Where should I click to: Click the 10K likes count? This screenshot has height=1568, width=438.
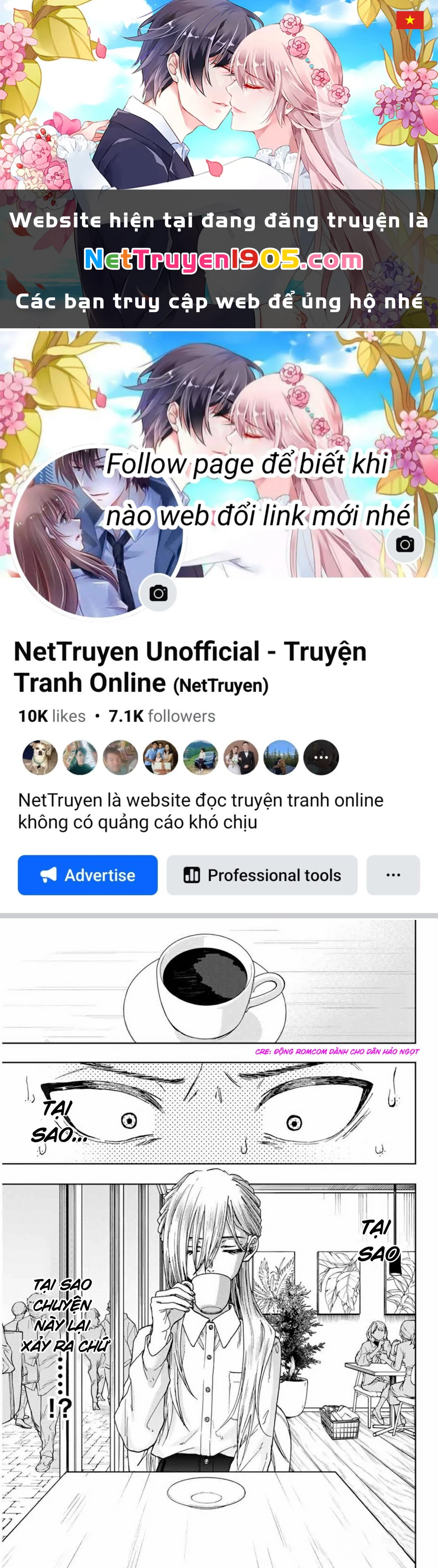(52, 716)
